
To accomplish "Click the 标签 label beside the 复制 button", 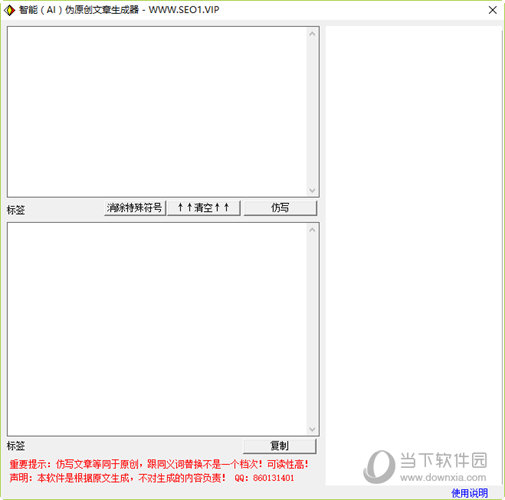I will 16,446.
